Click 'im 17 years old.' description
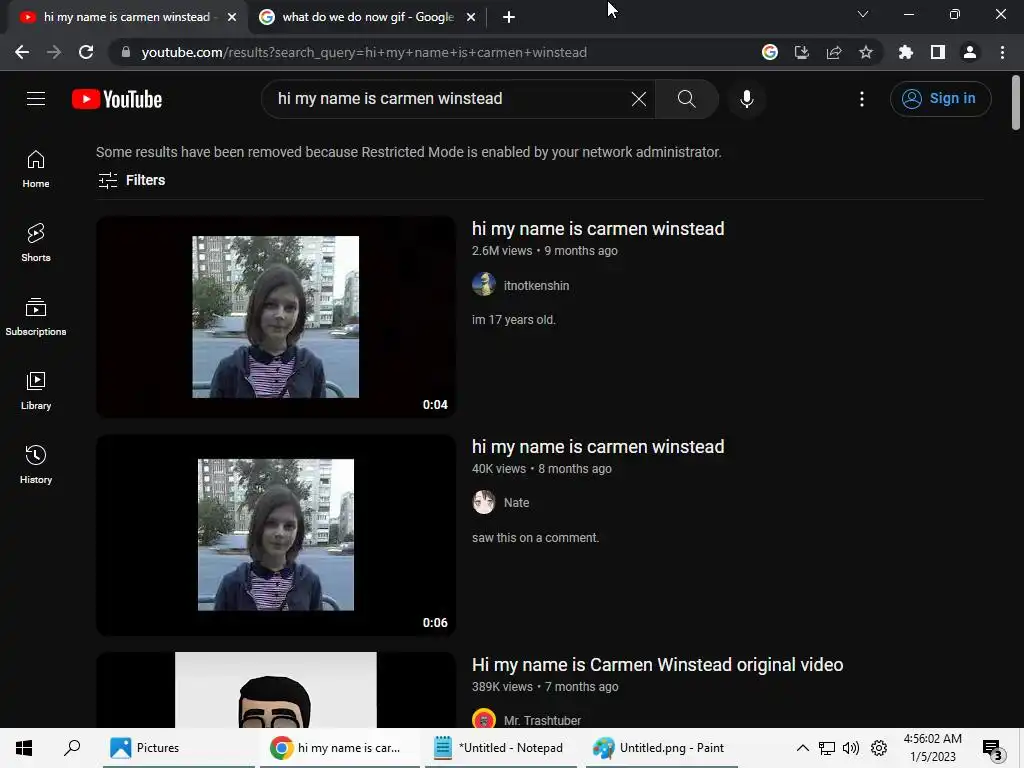Screen dimensions: 1024x768 tap(513, 320)
